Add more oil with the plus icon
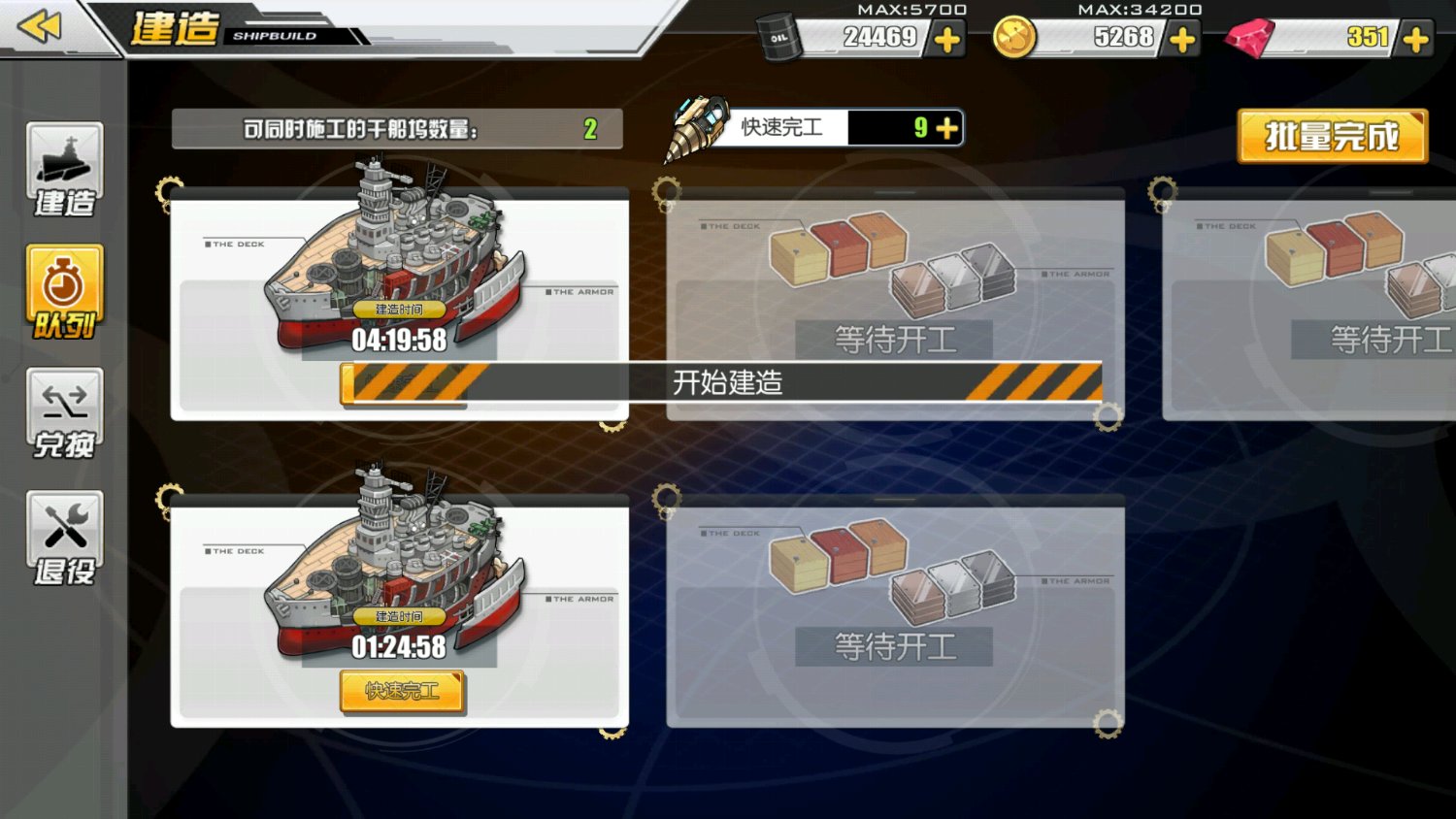Image resolution: width=1456 pixels, height=819 pixels. (946, 40)
